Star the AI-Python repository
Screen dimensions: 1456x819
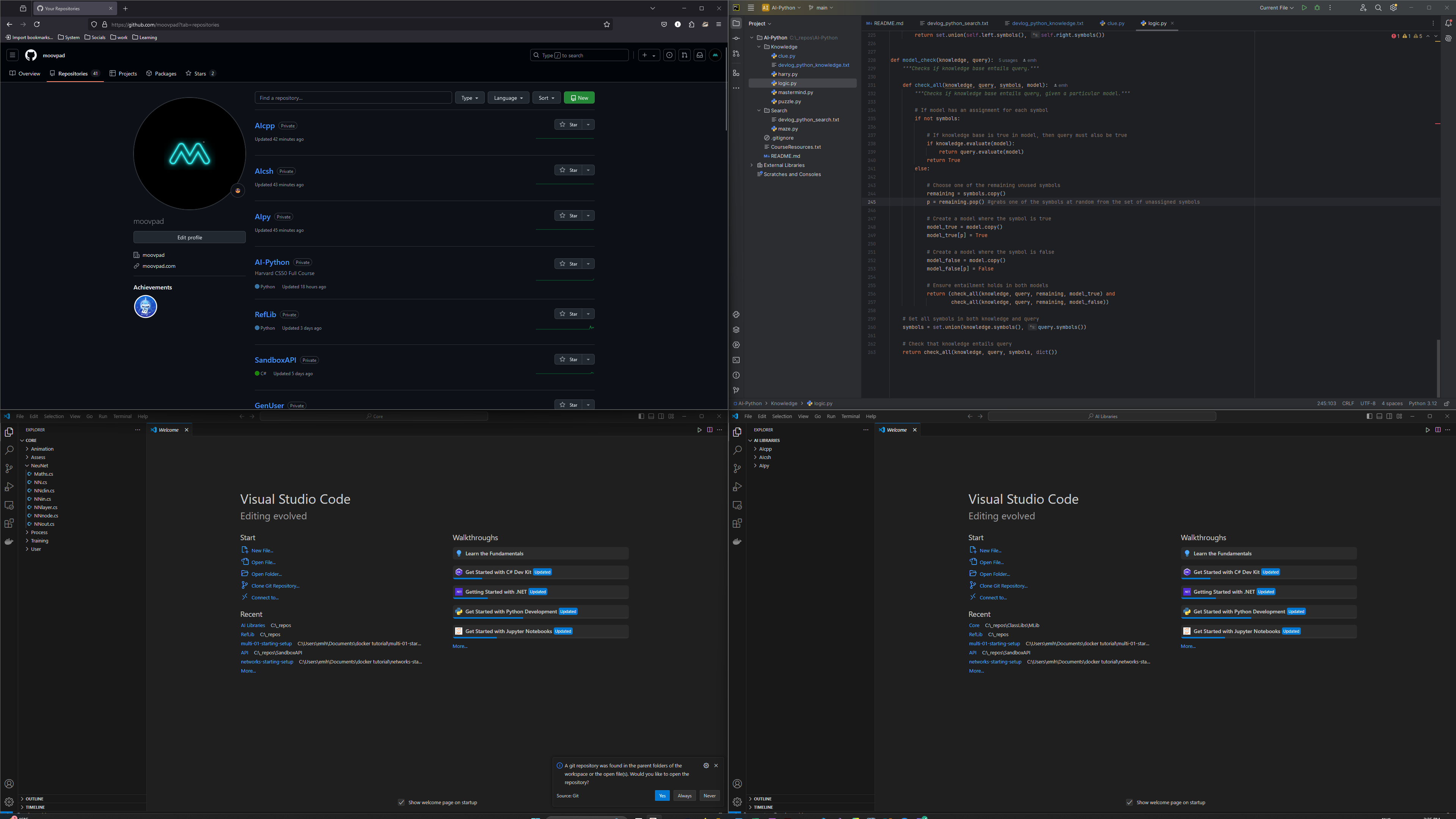pos(569,263)
